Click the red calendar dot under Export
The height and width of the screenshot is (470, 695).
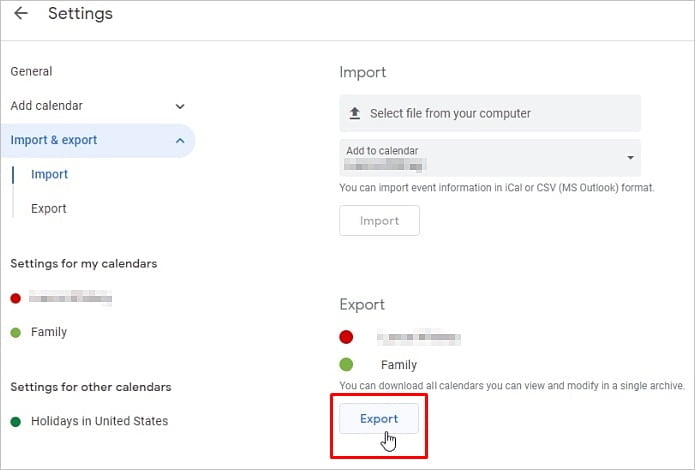coord(346,337)
